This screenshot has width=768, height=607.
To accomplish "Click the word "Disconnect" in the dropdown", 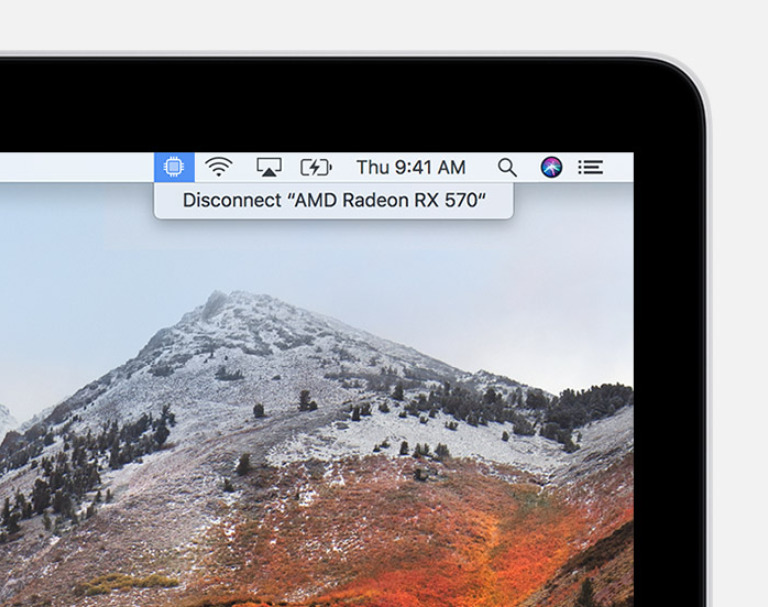I will (232, 200).
